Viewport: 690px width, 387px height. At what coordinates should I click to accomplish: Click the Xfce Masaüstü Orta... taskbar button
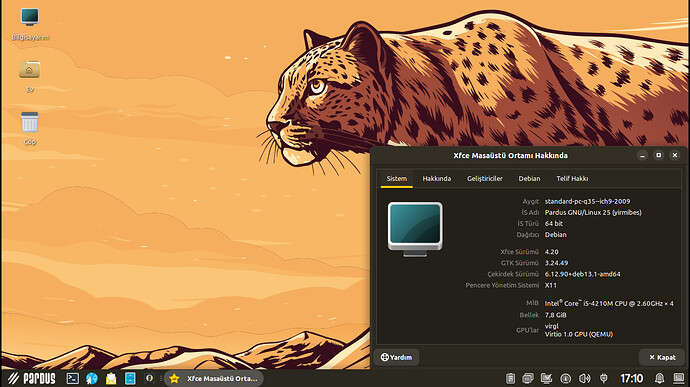(x=214, y=378)
